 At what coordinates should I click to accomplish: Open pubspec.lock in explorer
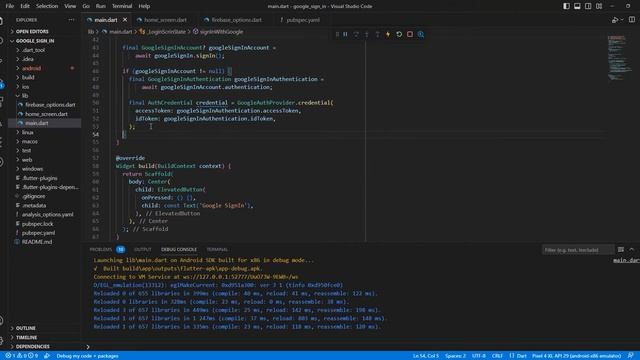click(44, 224)
